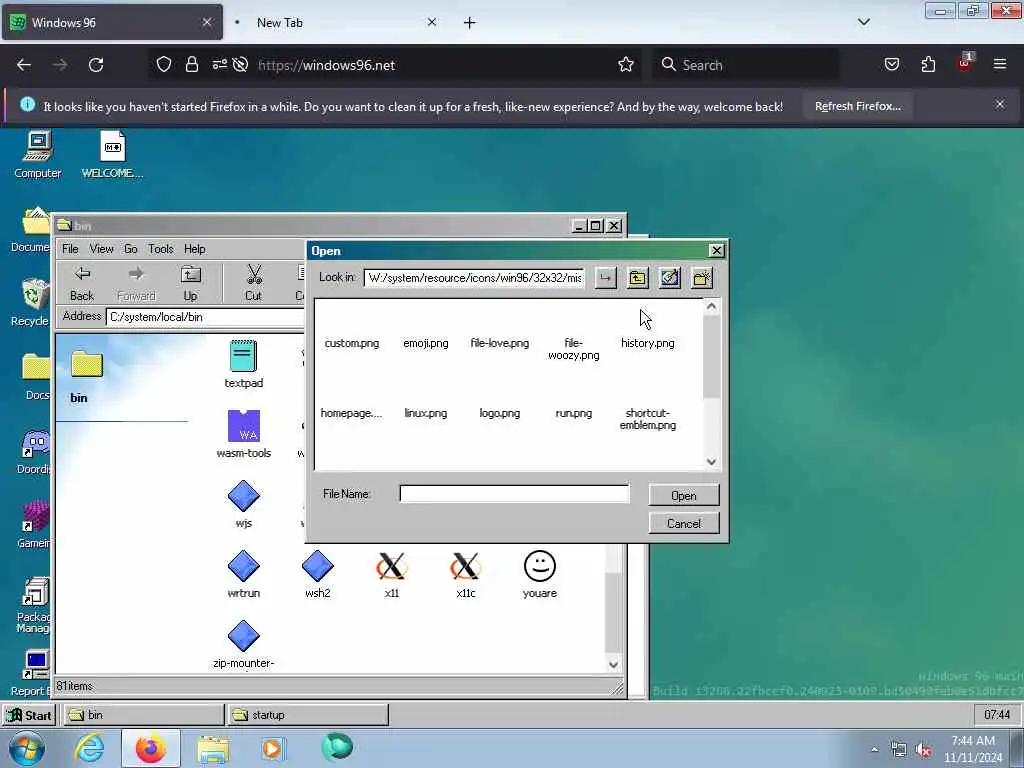This screenshot has height=768, width=1024.
Task: Click the Look in path field
Action: (x=474, y=278)
